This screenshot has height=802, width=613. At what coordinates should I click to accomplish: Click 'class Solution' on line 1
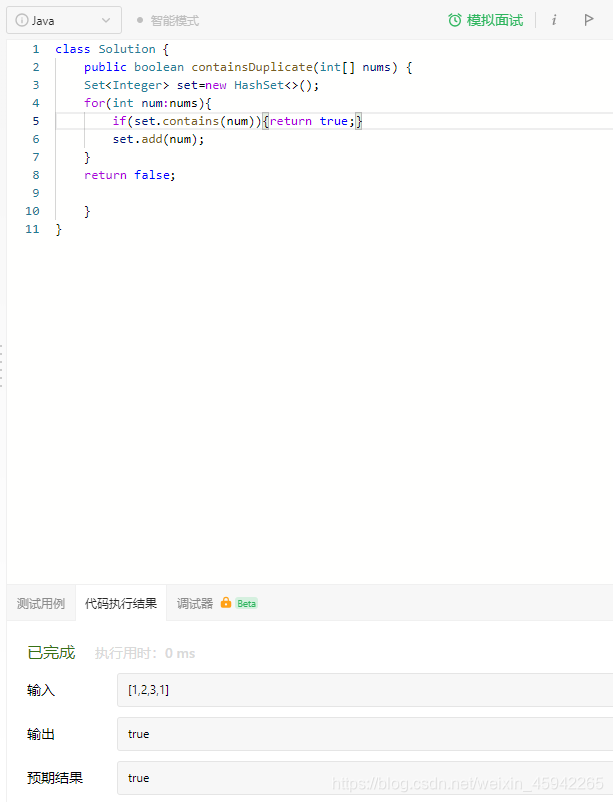pos(105,49)
